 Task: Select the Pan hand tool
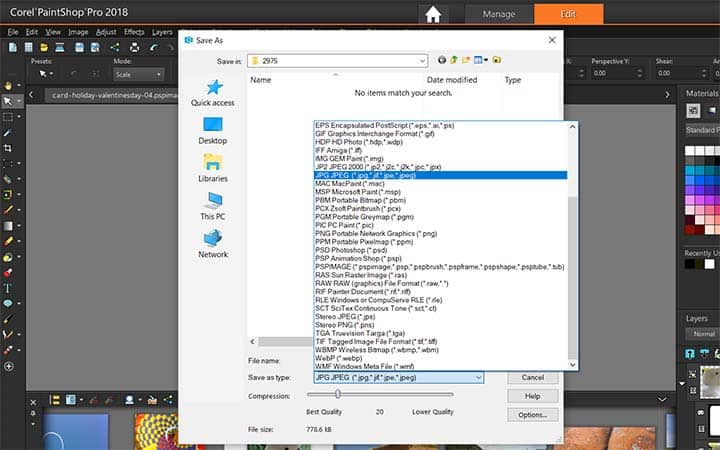pyautogui.click(x=8, y=86)
